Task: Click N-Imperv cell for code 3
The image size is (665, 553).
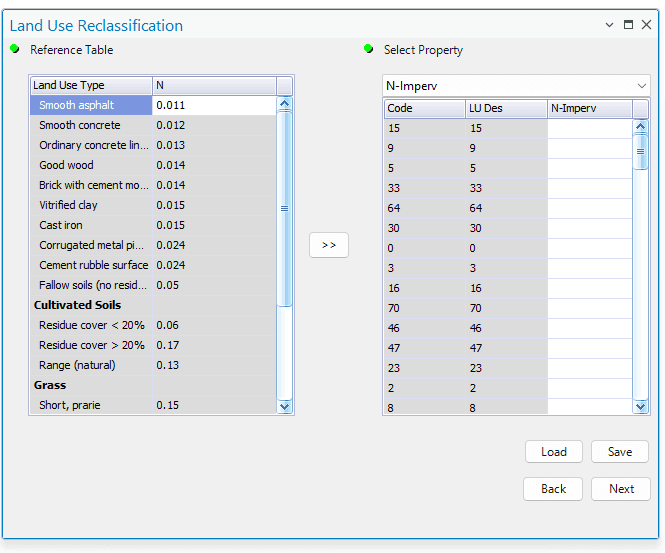Action: tap(590, 268)
